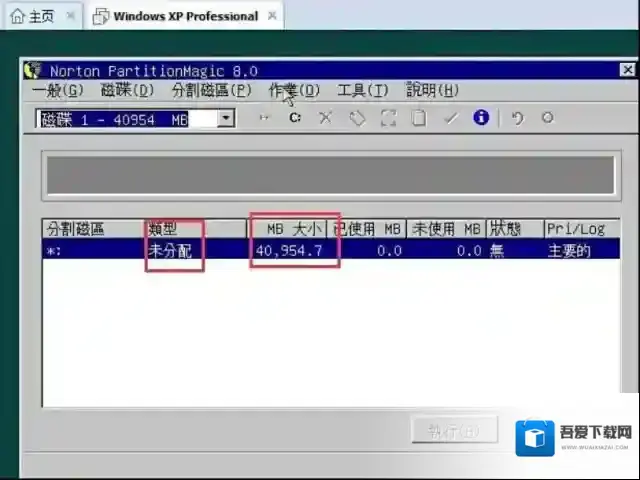Image resolution: width=640 pixels, height=480 pixels.
Task: Click the Pri/Log column header
Action: click(582, 229)
